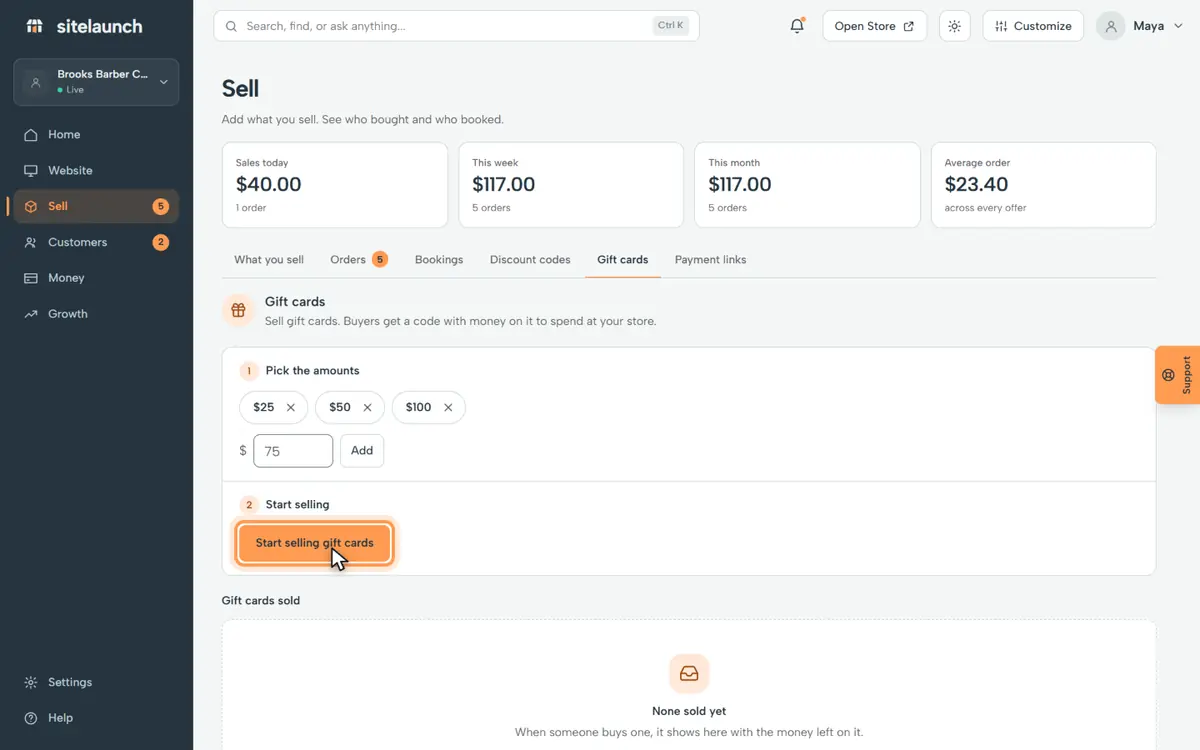Click the Sales today card
Screen dimensions: 1200x750
click(x=335, y=185)
